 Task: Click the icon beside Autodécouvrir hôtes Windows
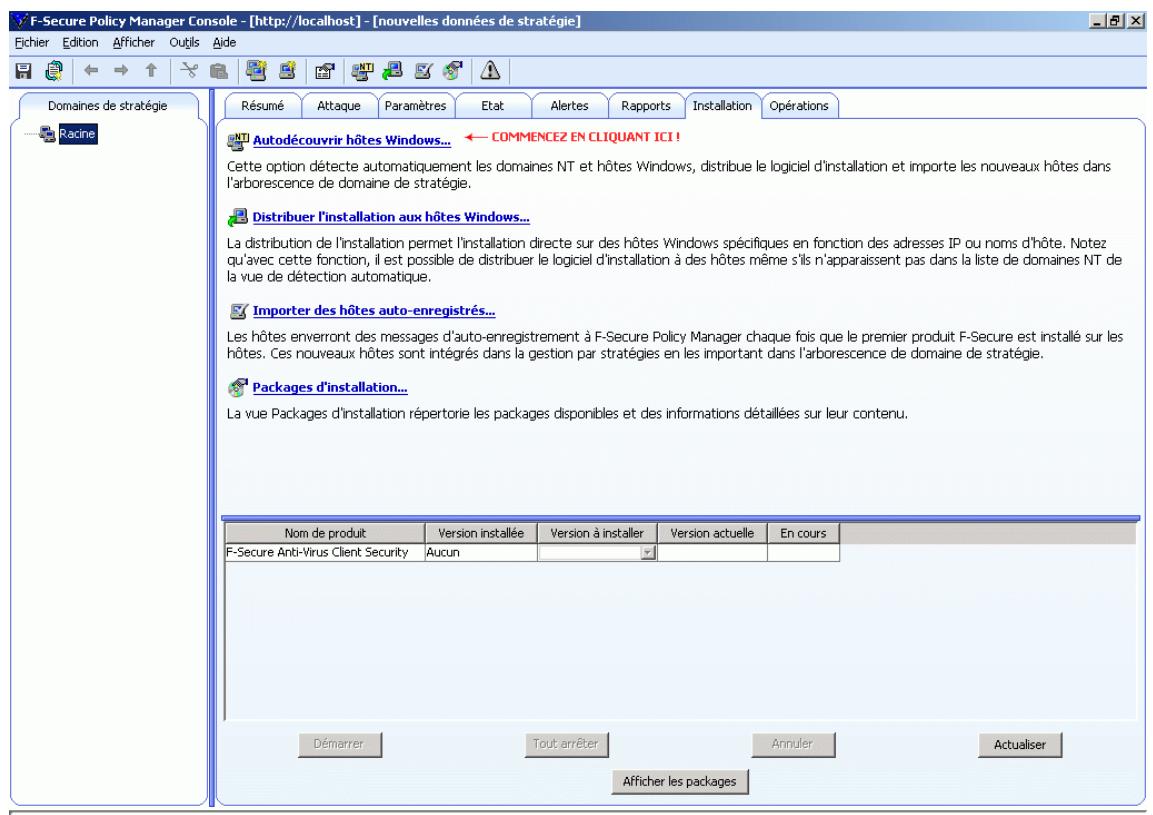(x=238, y=140)
